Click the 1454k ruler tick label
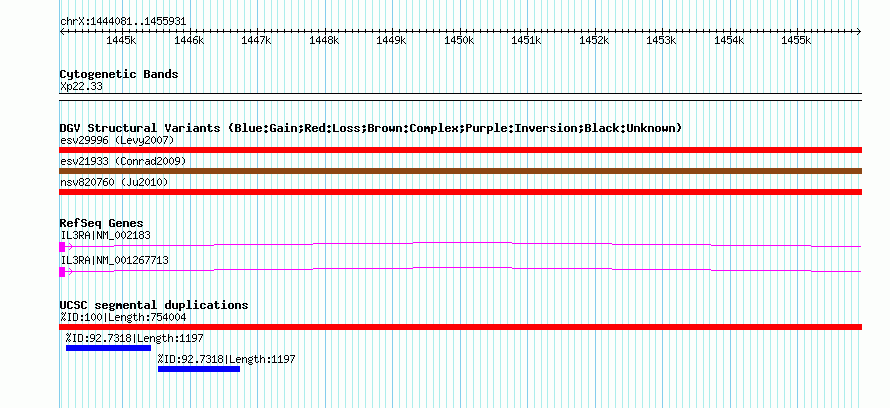This screenshot has height=408, width=890. [x=729, y=41]
